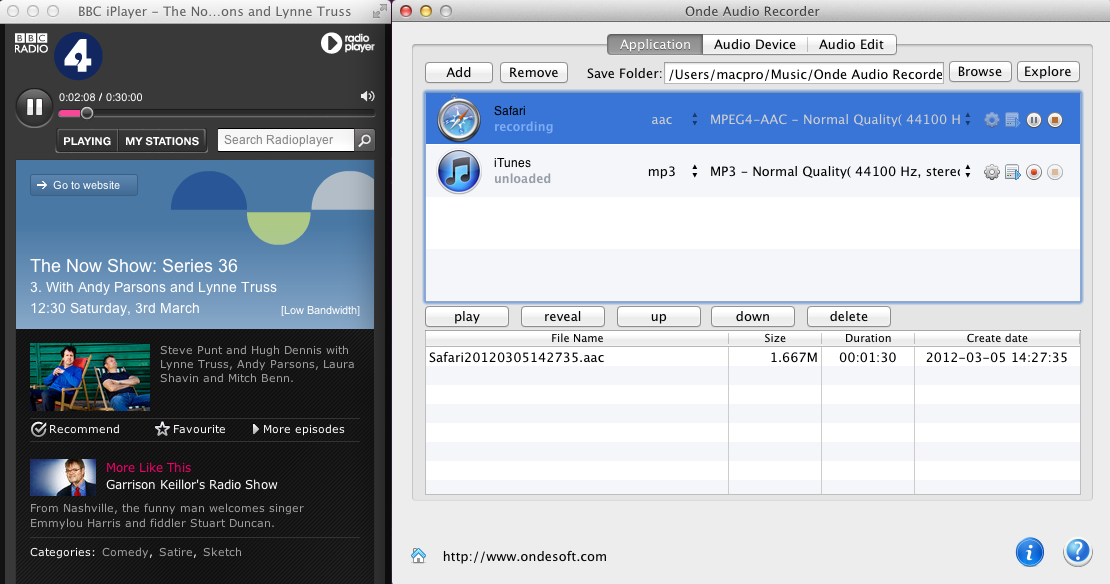Pause the Safari recording in Onde
This screenshot has height=584, width=1110.
(1034, 120)
